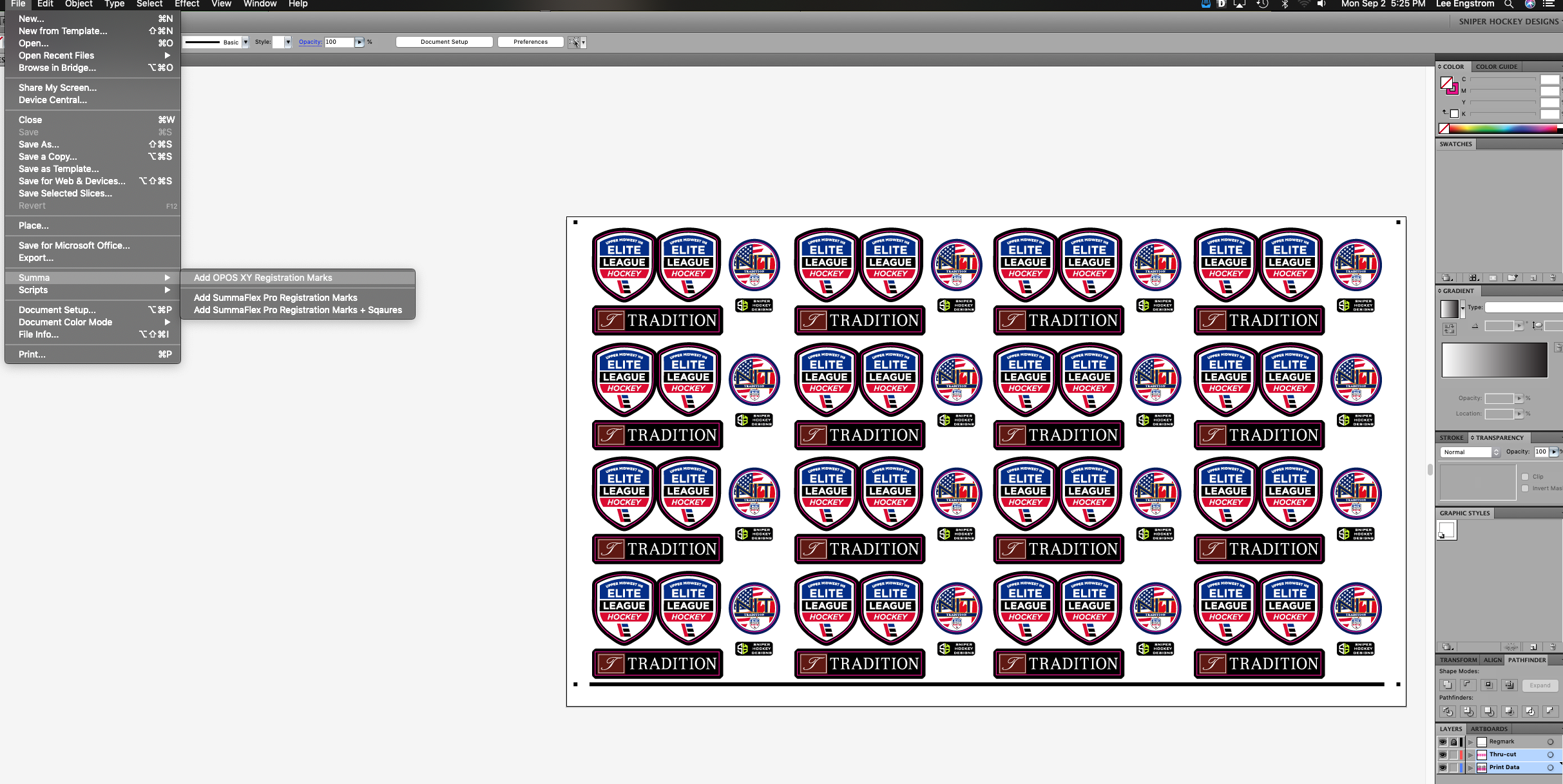
Task: Choose Add SummaFlex Pro Registration Marks
Action: point(298,298)
